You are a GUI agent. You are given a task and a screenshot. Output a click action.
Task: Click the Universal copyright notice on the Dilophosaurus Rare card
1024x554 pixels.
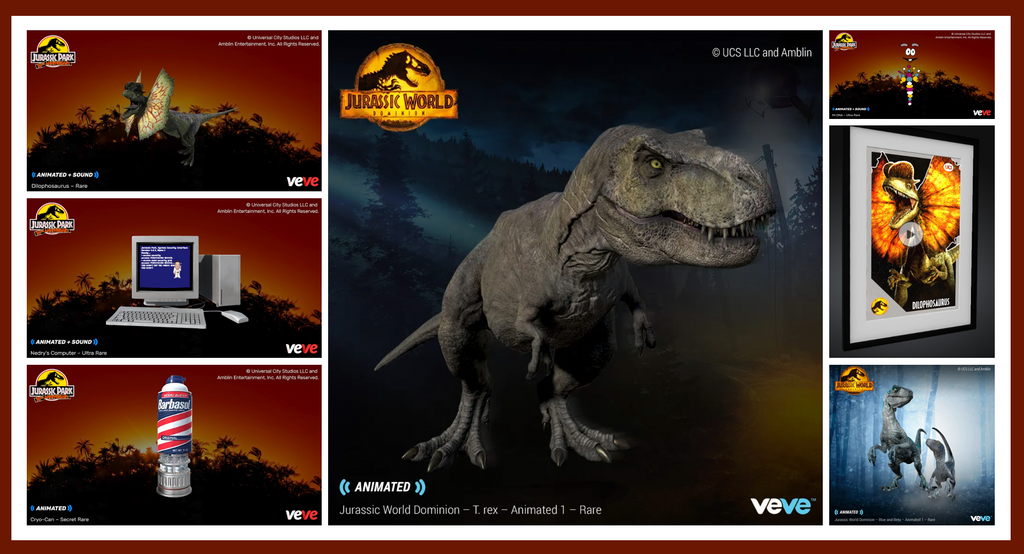coord(268,41)
